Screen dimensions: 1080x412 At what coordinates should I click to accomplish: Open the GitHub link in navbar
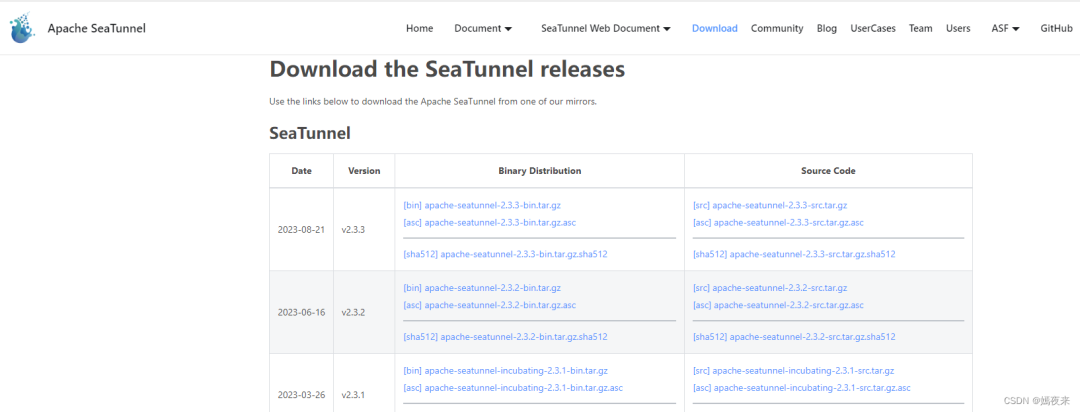[x=1056, y=29]
